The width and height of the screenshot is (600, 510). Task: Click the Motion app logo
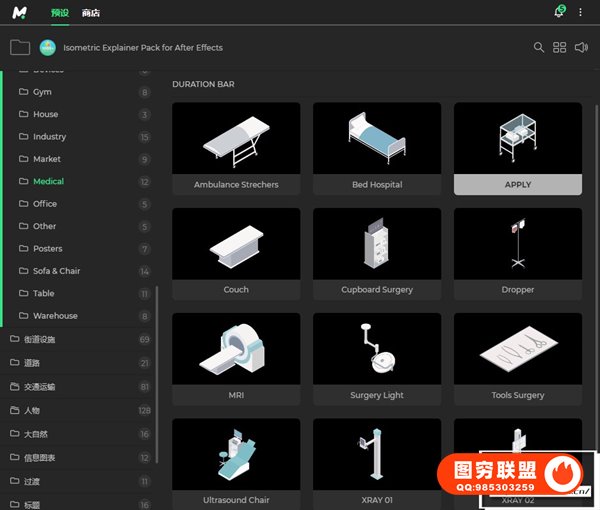pyautogui.click(x=20, y=12)
